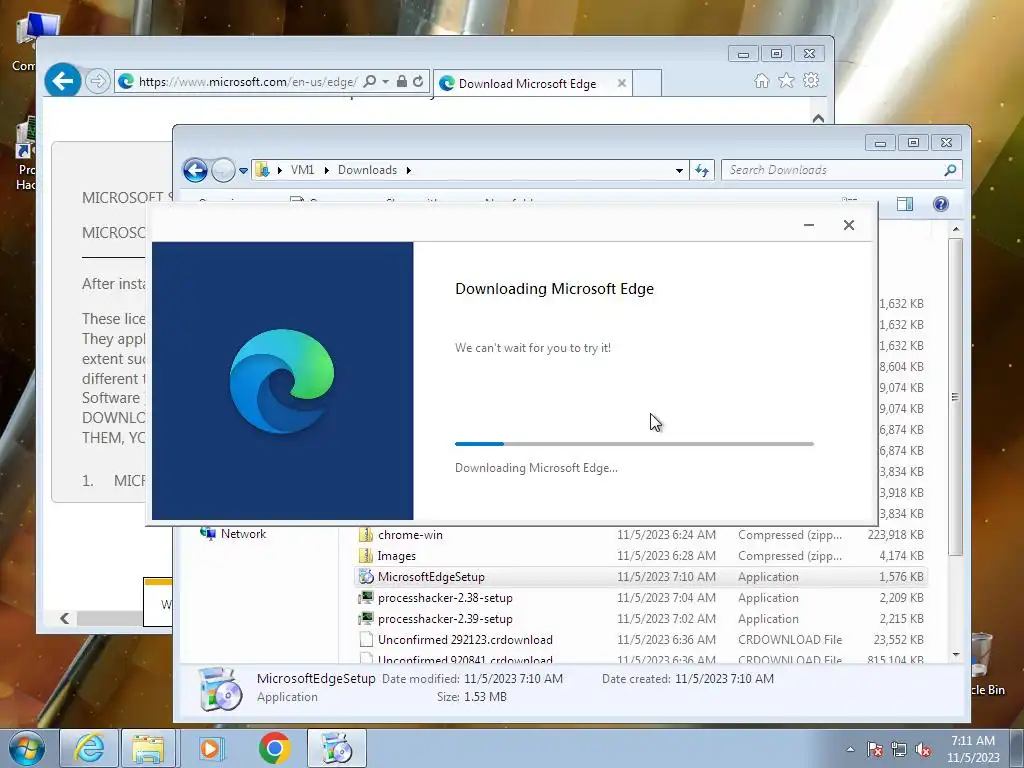Click Explorer refresh button

[x=702, y=170]
